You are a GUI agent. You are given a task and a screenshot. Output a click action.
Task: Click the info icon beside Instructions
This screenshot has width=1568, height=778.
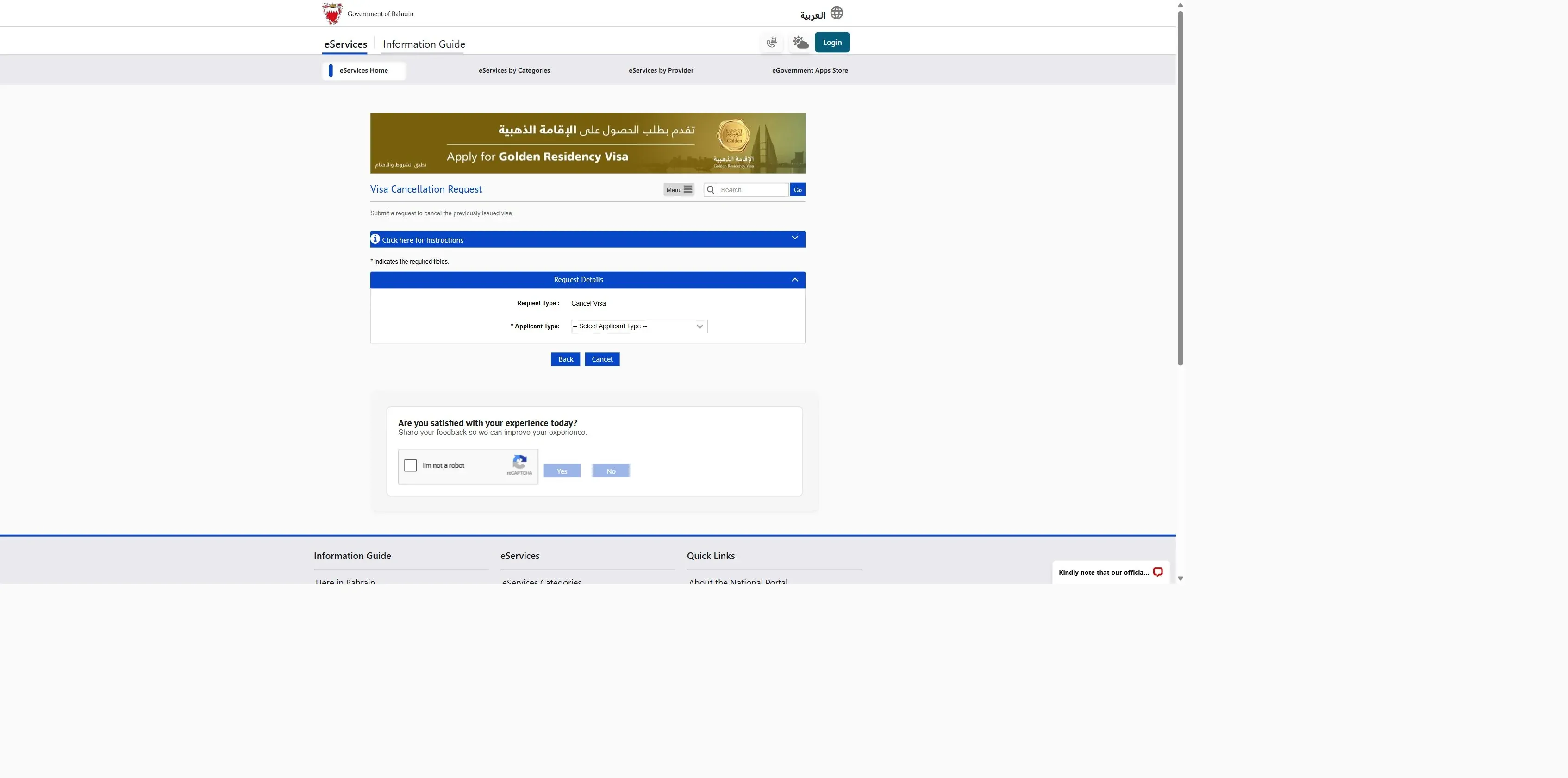point(375,238)
